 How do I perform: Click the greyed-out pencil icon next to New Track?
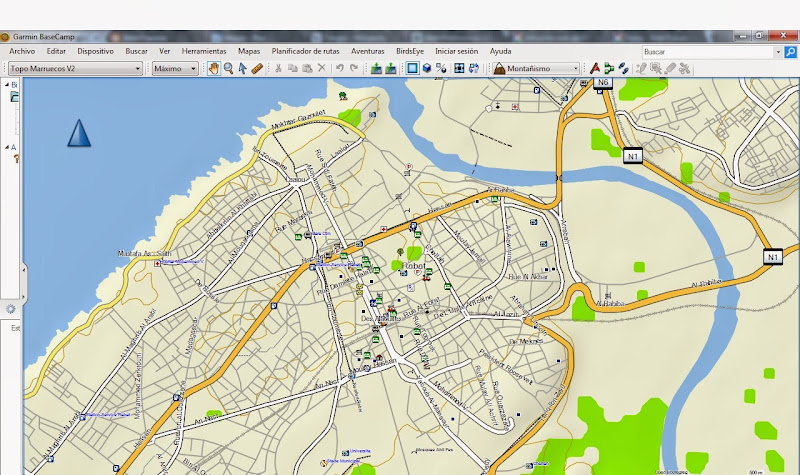[641, 68]
